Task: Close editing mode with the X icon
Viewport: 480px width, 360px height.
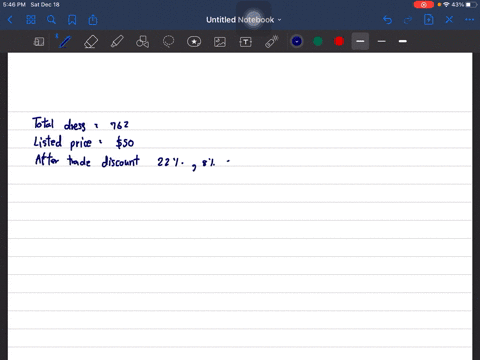Action: pos(449,20)
